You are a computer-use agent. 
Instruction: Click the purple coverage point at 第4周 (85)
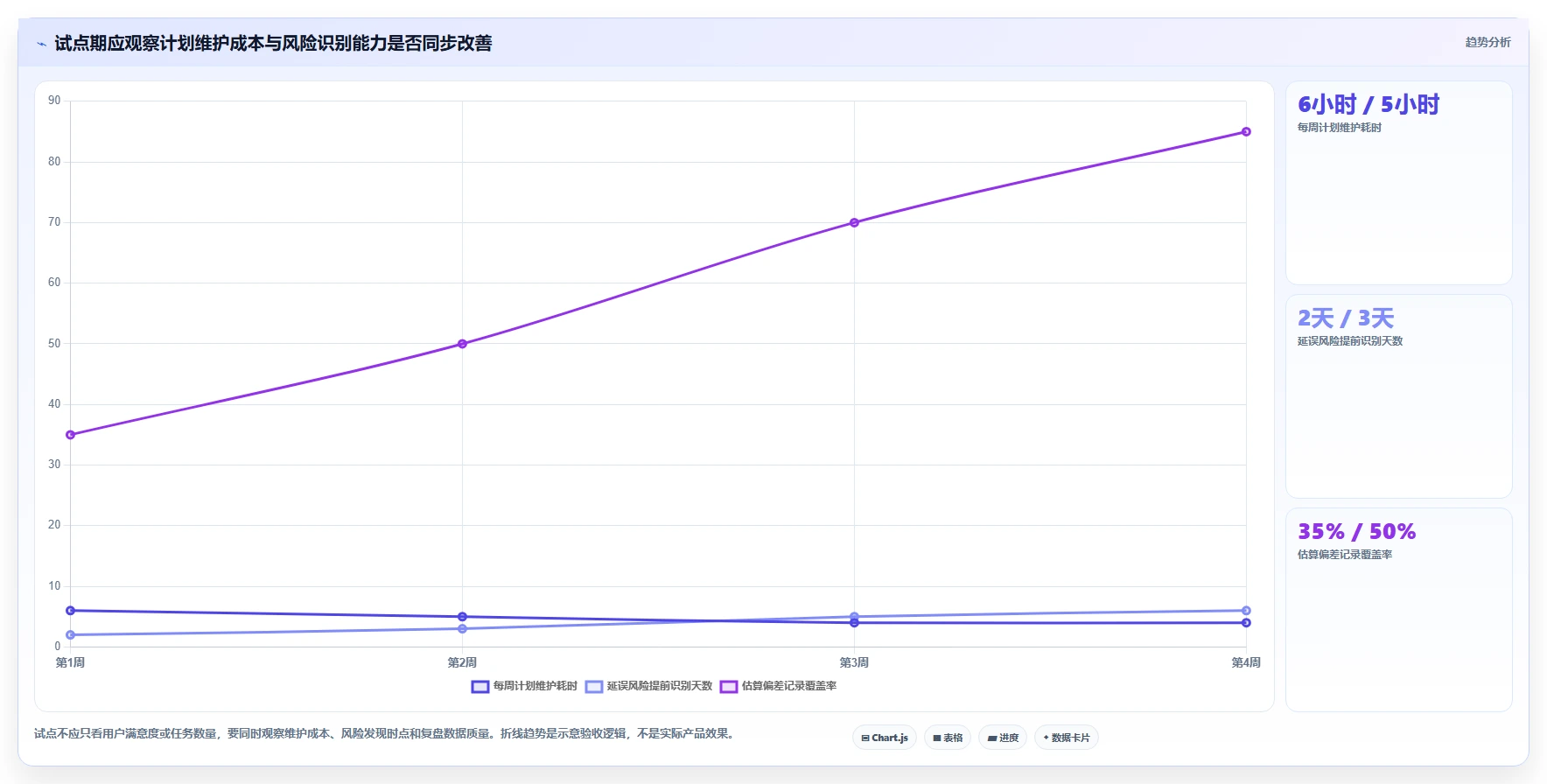click(x=1246, y=132)
